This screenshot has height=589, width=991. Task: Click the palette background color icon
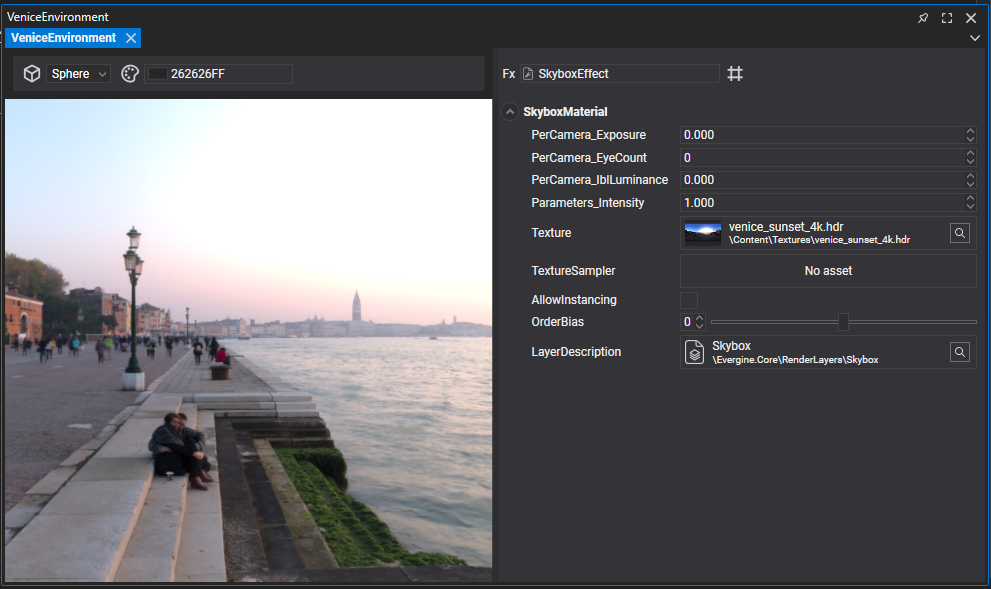point(129,74)
